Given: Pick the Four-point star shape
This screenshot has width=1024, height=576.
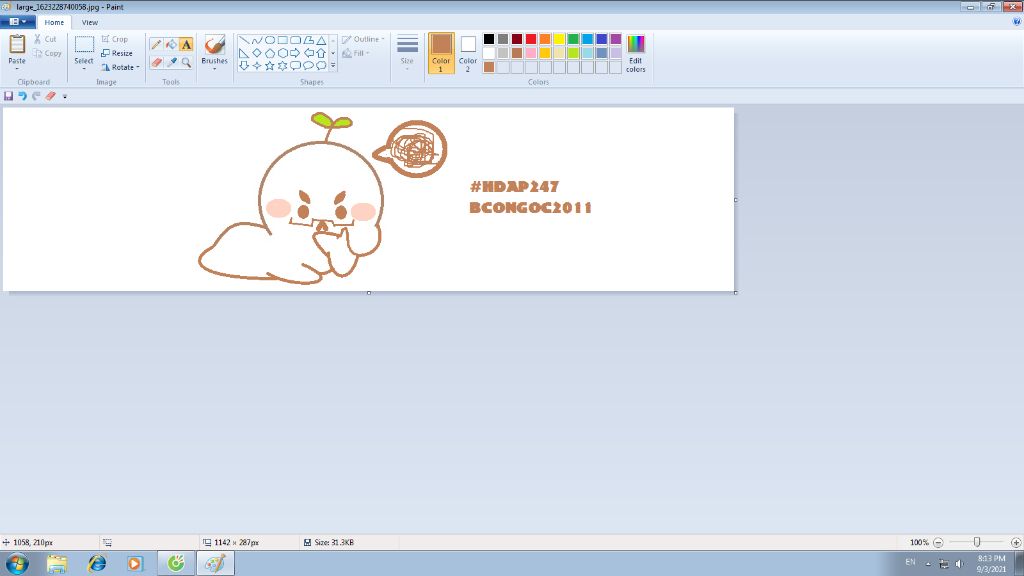Looking at the screenshot, I should coord(257,65).
